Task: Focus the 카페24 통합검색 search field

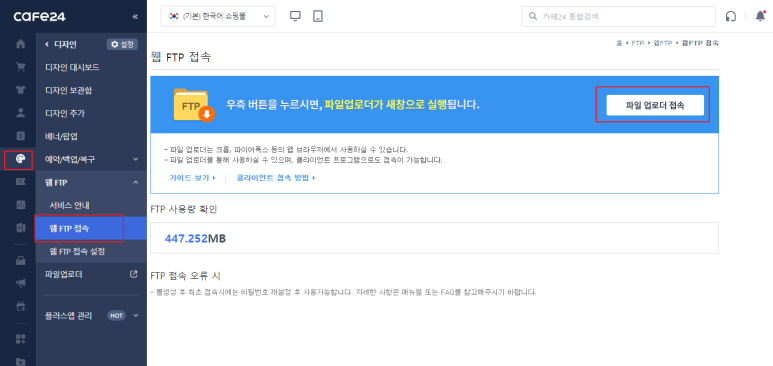Action: tap(619, 16)
